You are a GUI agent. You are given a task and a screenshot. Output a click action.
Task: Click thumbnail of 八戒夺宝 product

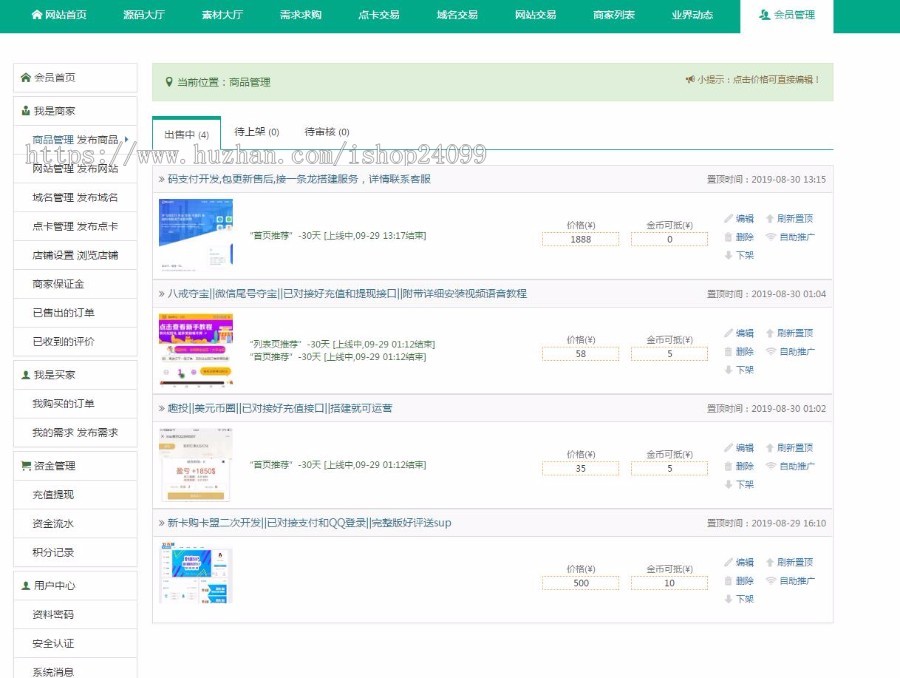196,349
